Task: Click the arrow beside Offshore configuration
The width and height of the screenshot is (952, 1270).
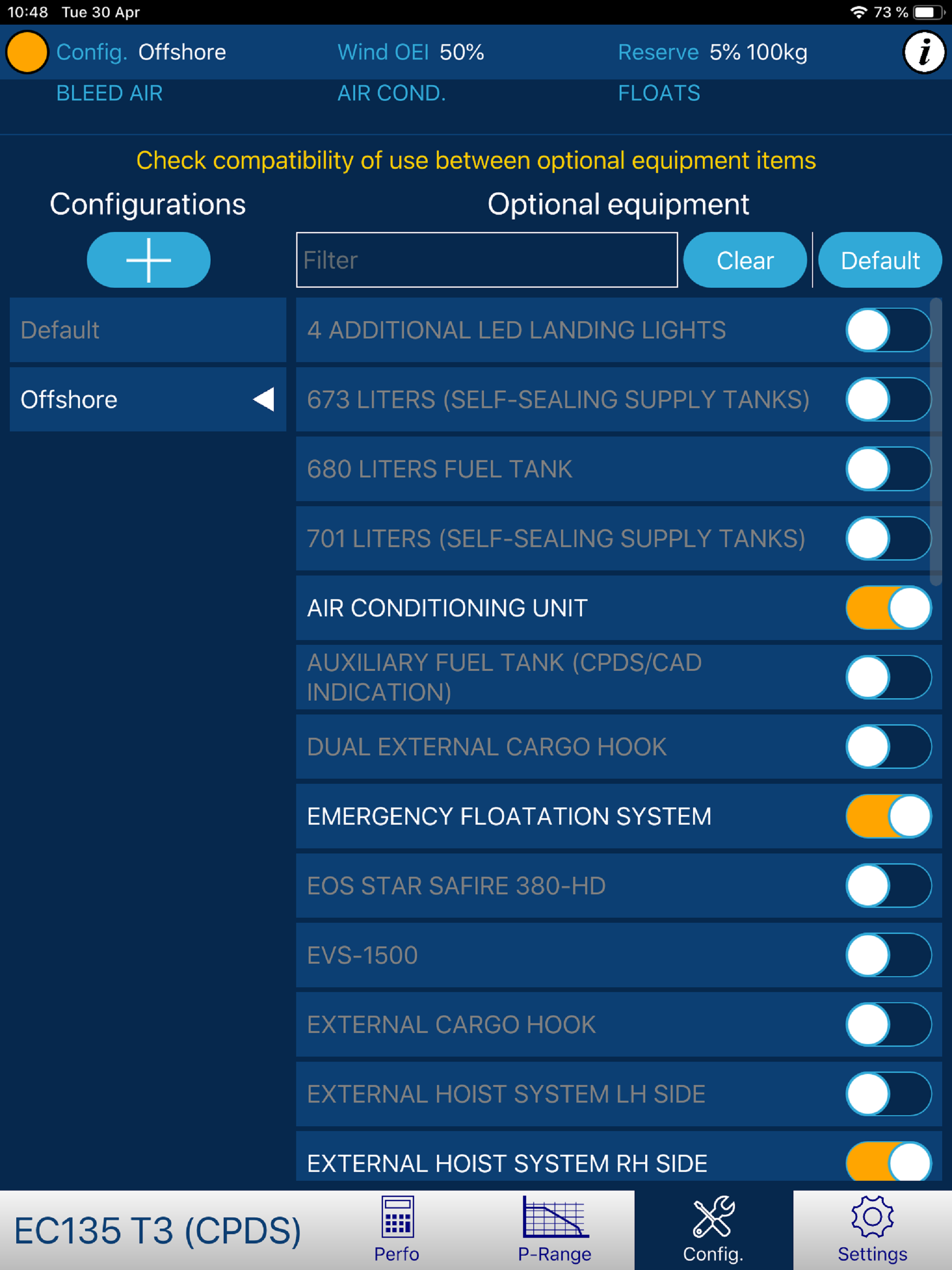Action: pos(264,400)
